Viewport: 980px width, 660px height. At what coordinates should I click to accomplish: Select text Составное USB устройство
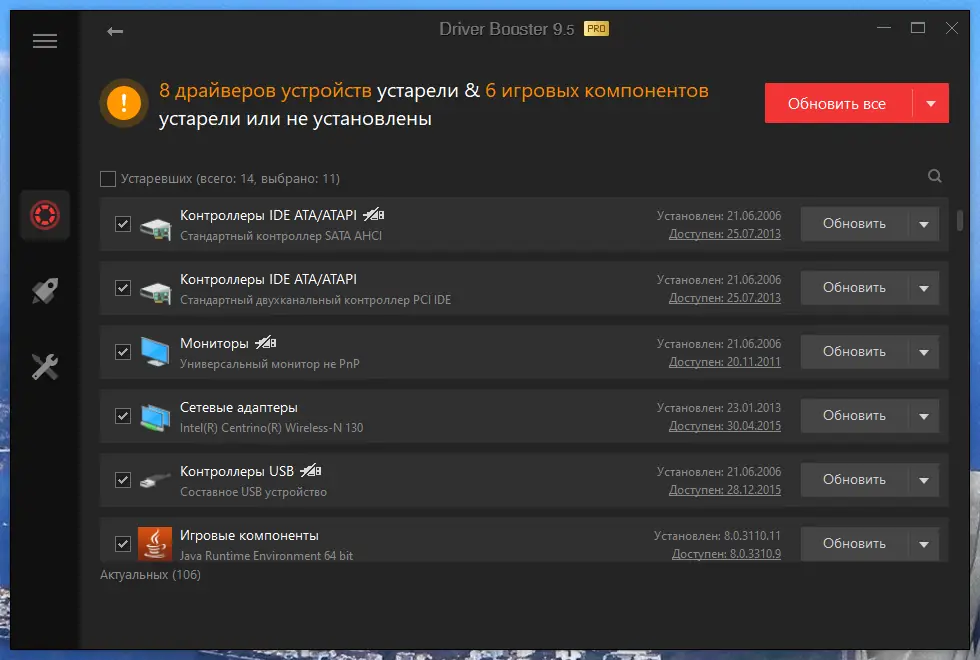(x=253, y=492)
